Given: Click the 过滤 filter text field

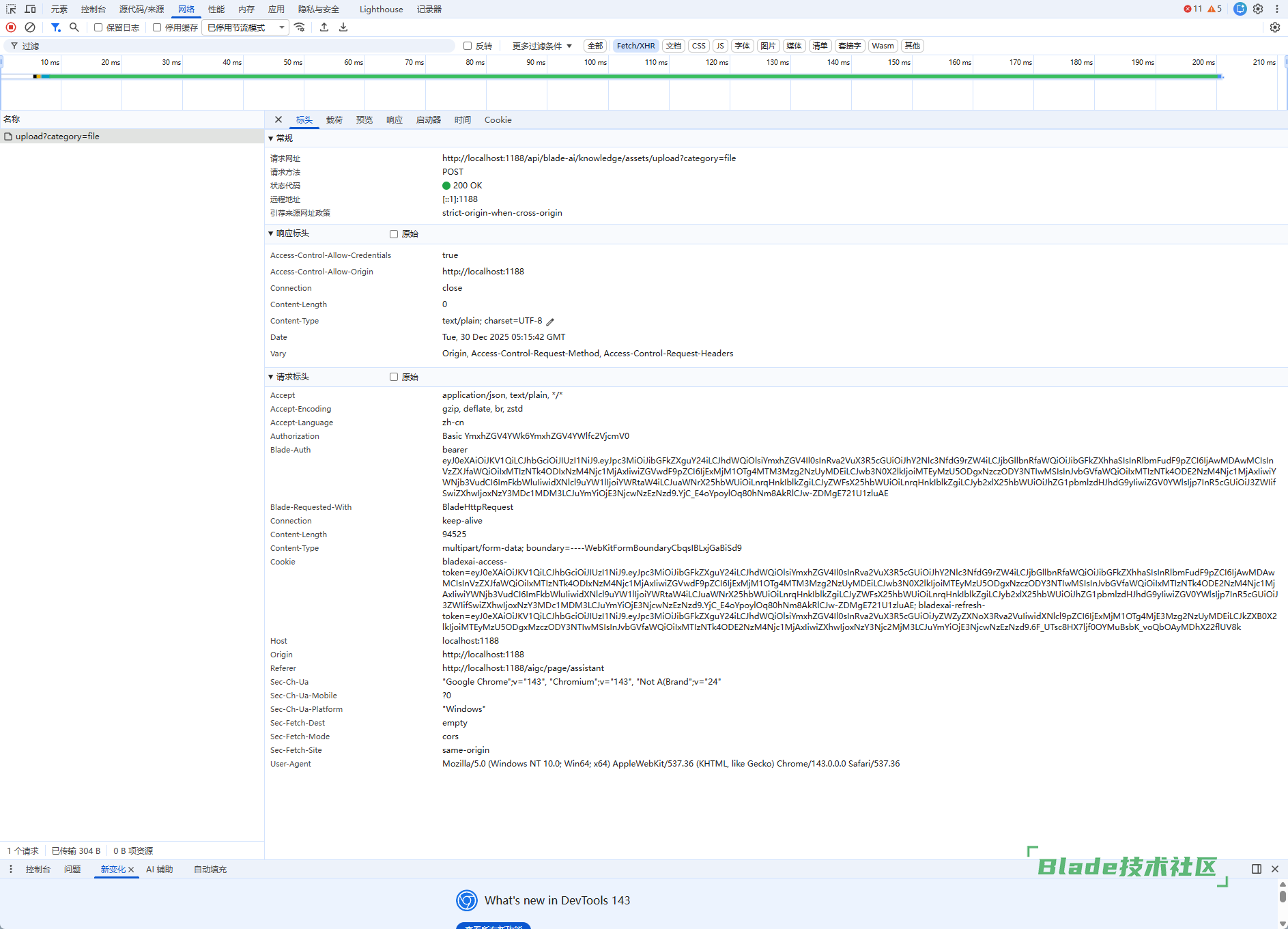Looking at the screenshot, I should (x=232, y=46).
